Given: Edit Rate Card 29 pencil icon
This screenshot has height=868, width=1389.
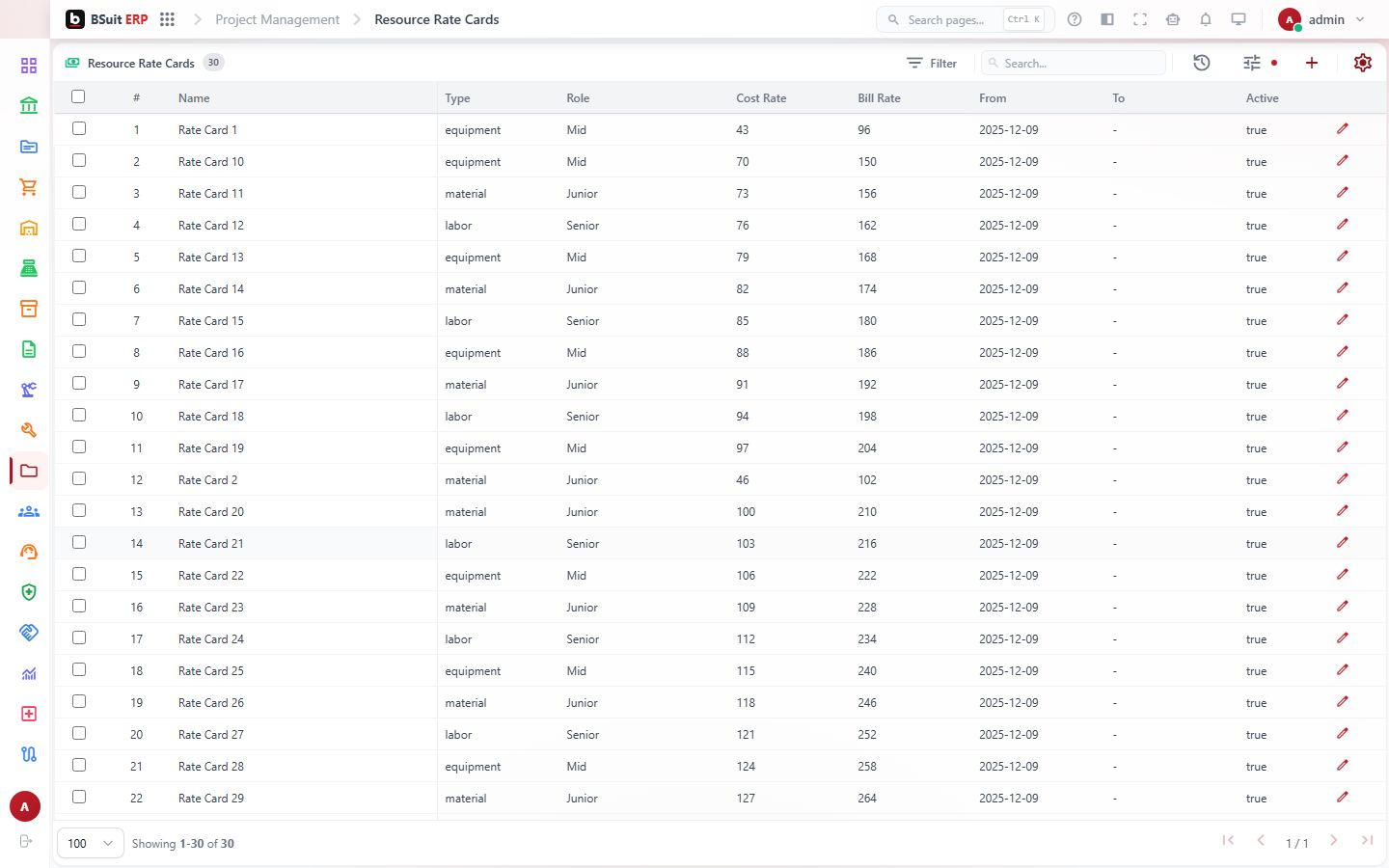Looking at the screenshot, I should pos(1343,798).
